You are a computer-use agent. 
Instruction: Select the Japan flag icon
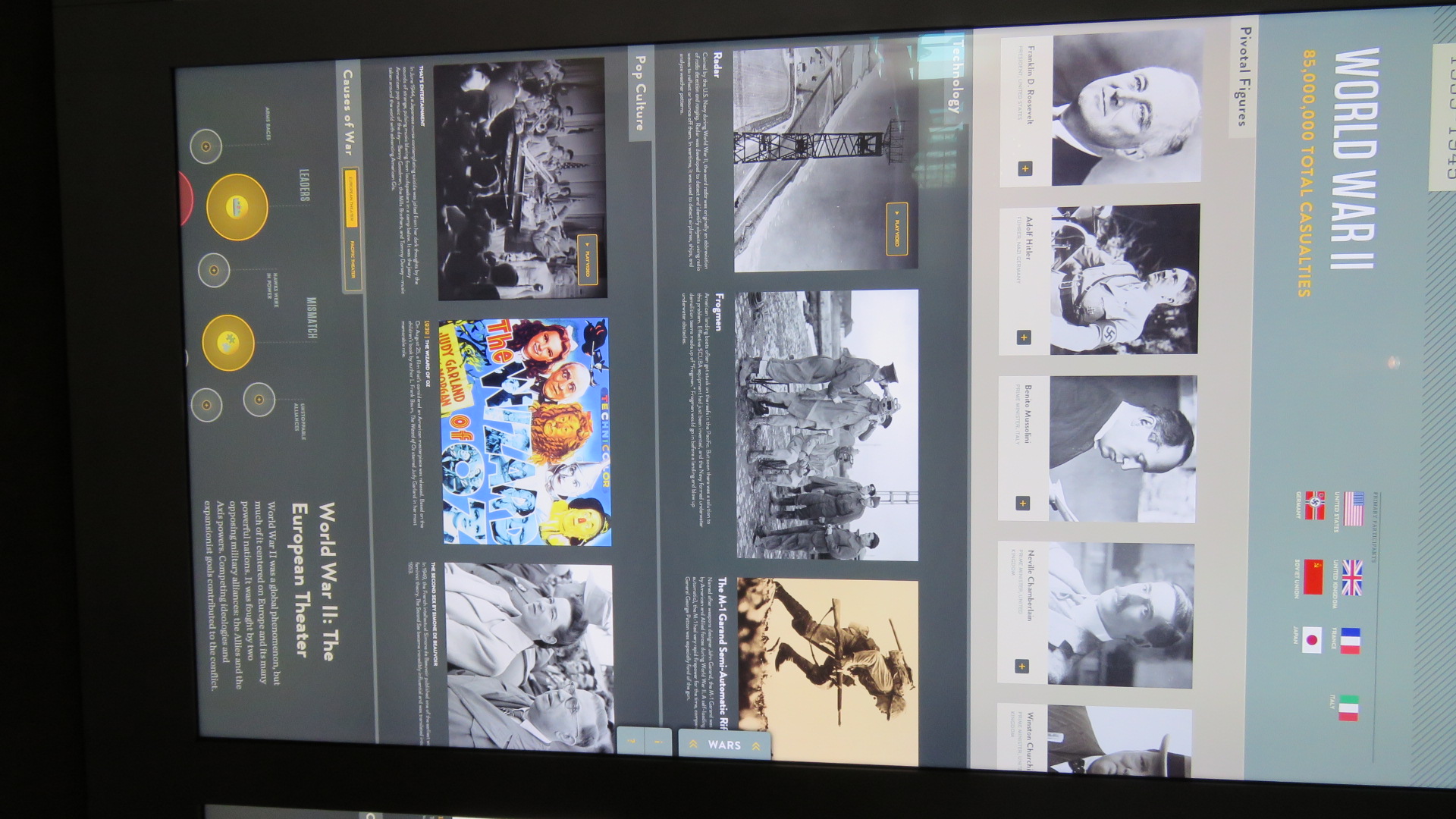1313,640
